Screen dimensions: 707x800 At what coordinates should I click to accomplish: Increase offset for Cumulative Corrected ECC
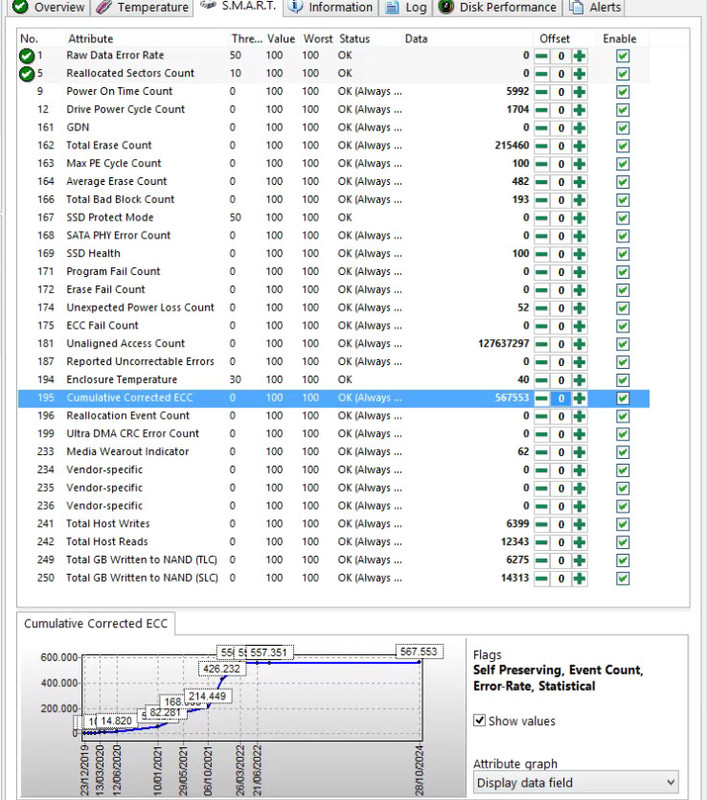[579, 398]
